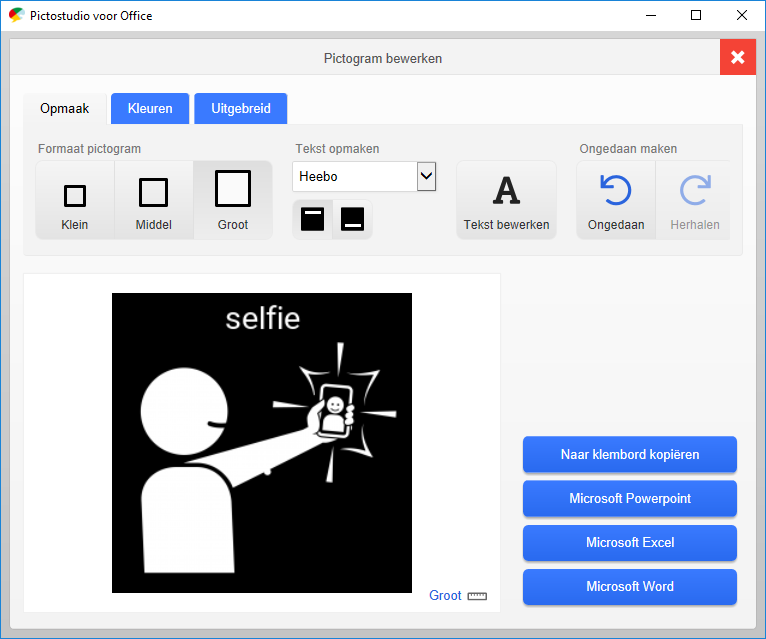Open the Tekst bewerken editor
The height and width of the screenshot is (639, 766).
507,200
